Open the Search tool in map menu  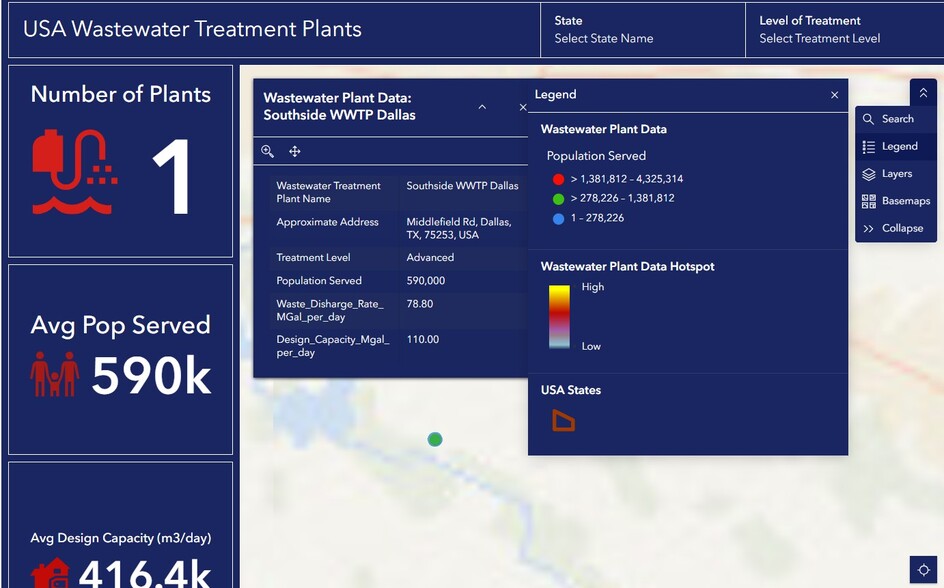click(x=895, y=119)
